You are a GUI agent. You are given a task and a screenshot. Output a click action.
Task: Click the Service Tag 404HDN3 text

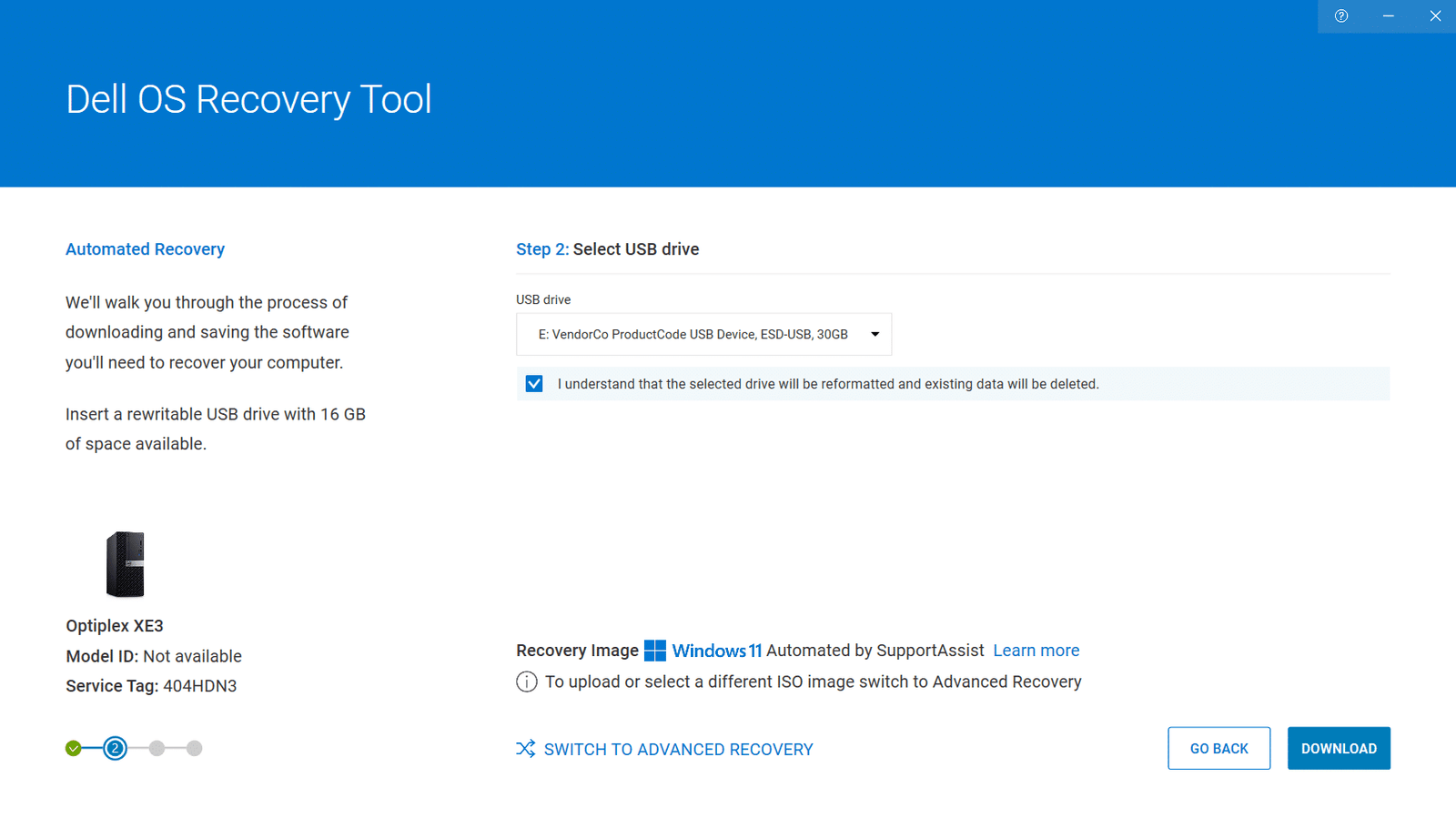click(x=151, y=686)
